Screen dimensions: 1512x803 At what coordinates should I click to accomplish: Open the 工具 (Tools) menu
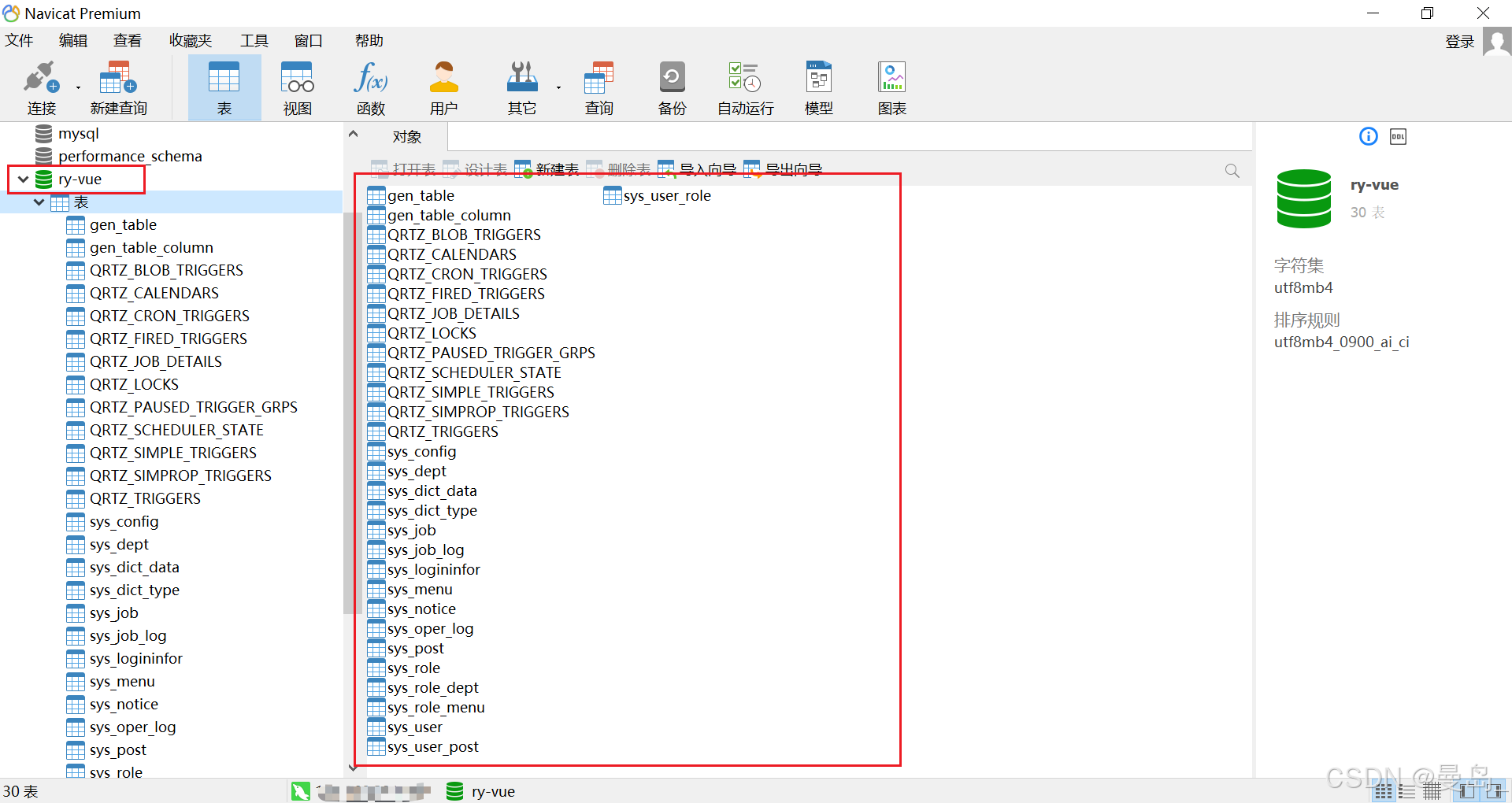254,41
